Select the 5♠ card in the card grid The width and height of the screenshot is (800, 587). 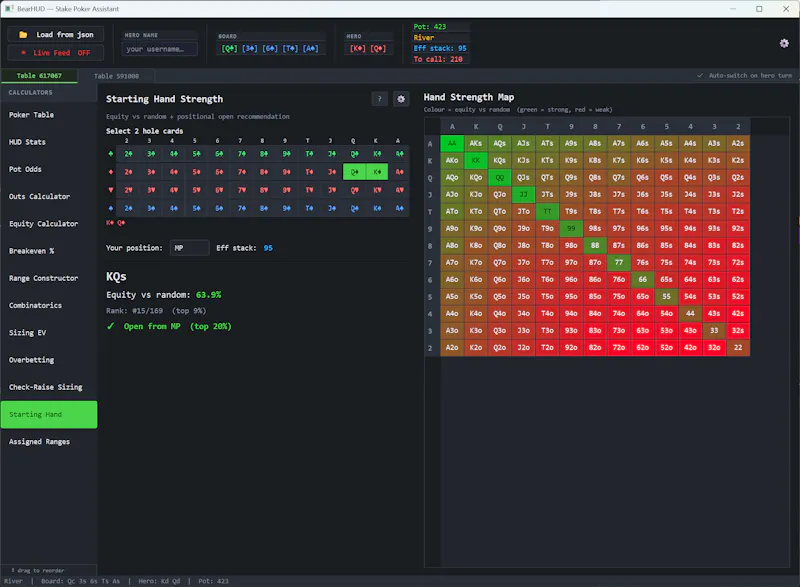click(x=196, y=208)
